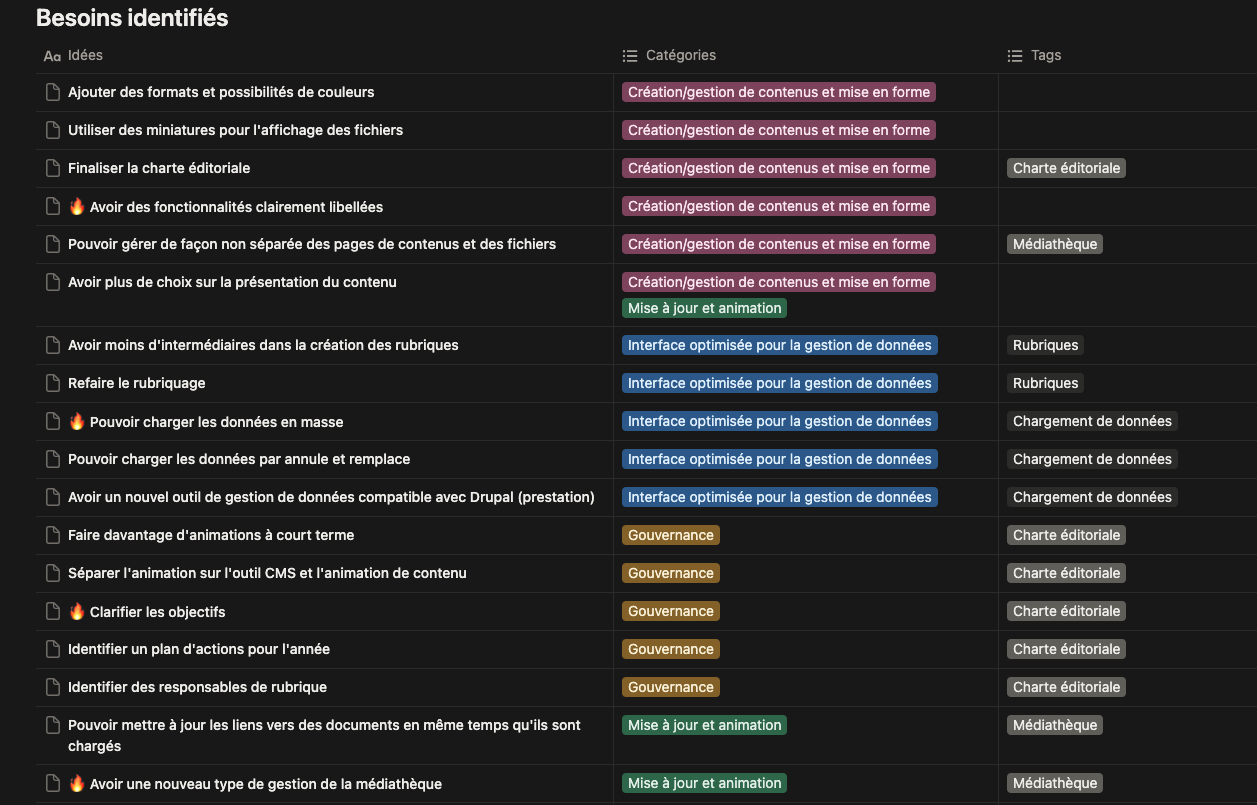Select the page icon next to "Clarifier les objectifs"
The image size is (1257, 805).
tap(53, 611)
